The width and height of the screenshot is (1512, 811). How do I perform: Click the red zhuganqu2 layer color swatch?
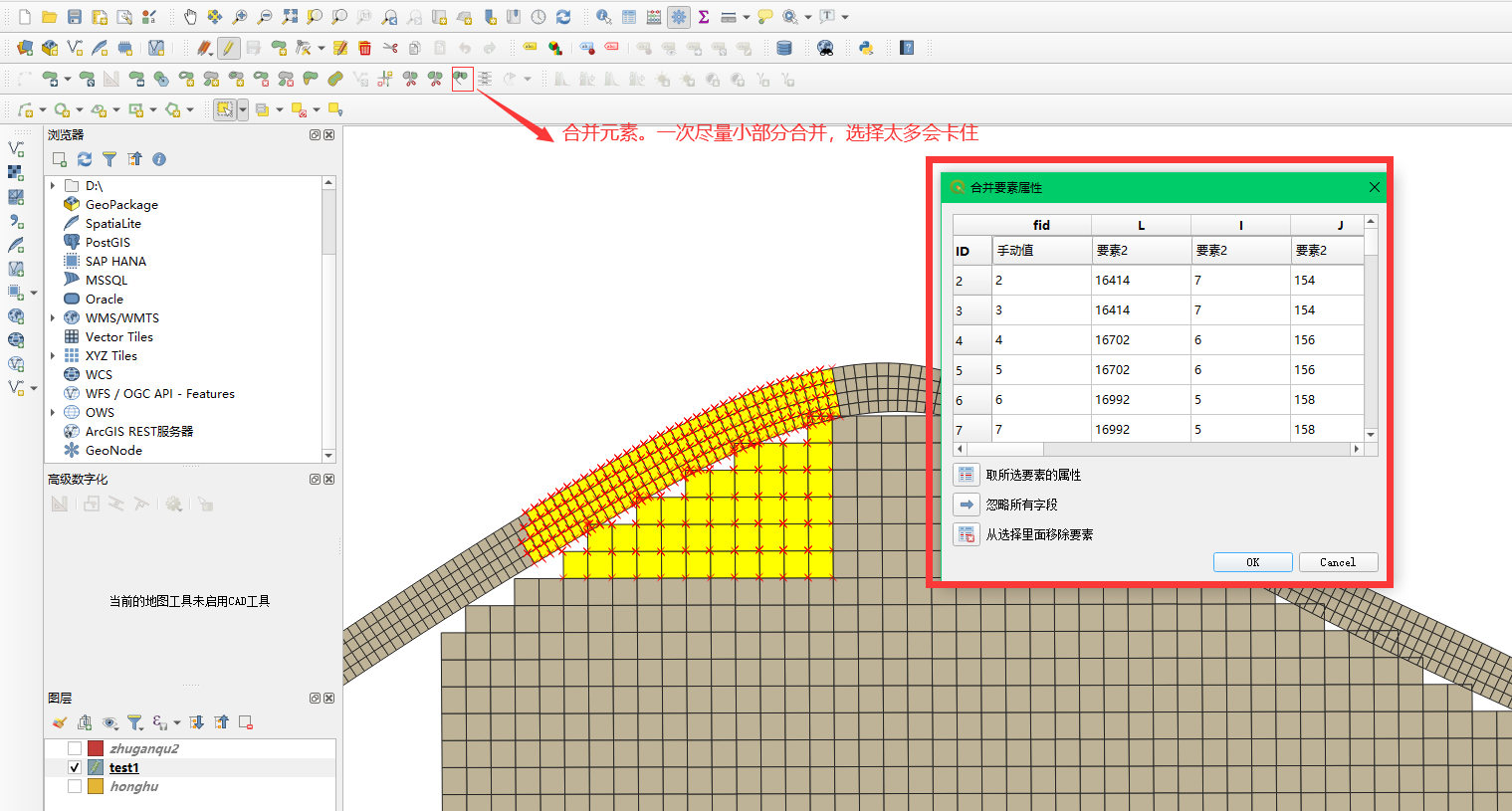tap(96, 748)
